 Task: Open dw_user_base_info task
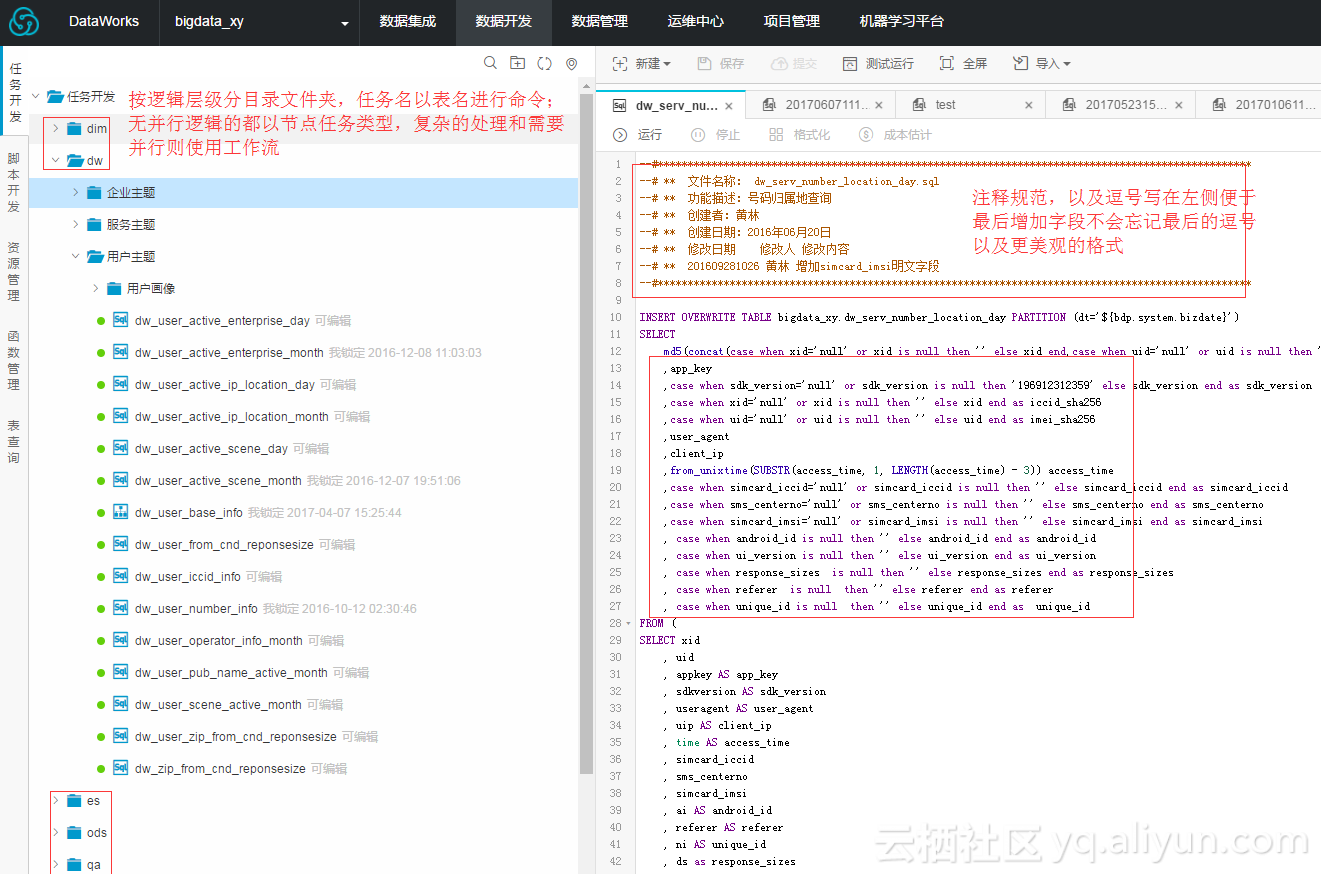click(188, 512)
